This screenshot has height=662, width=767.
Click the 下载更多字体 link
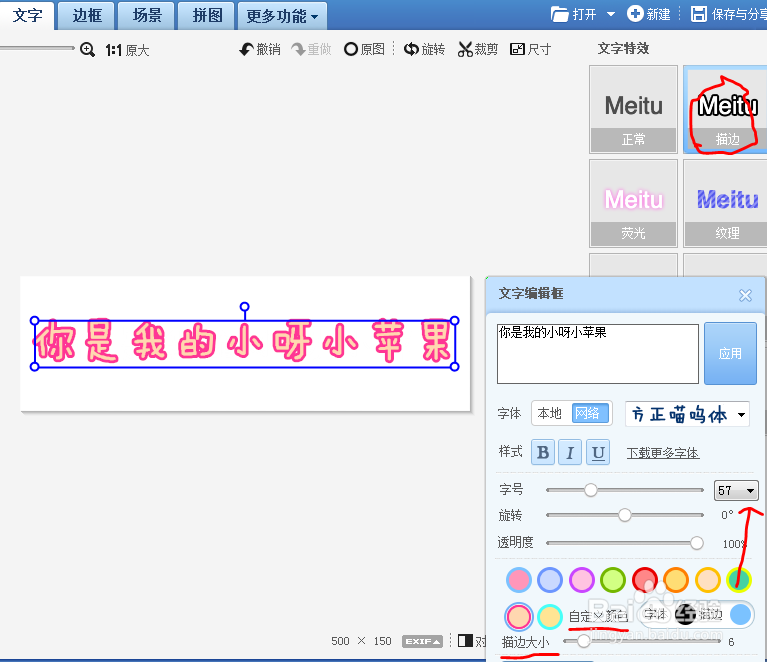[663, 453]
